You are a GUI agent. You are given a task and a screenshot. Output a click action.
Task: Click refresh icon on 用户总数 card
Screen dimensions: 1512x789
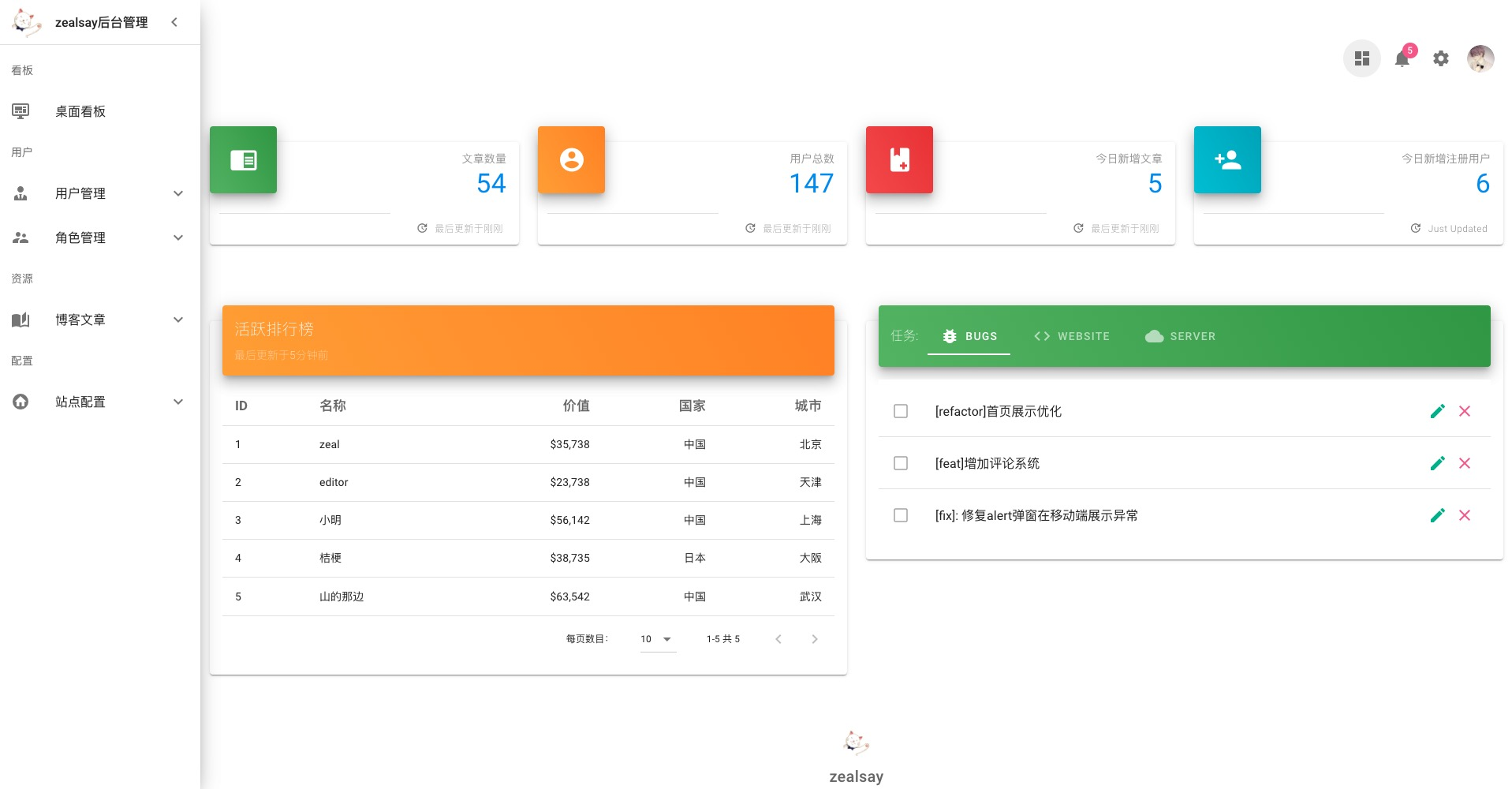(x=751, y=228)
